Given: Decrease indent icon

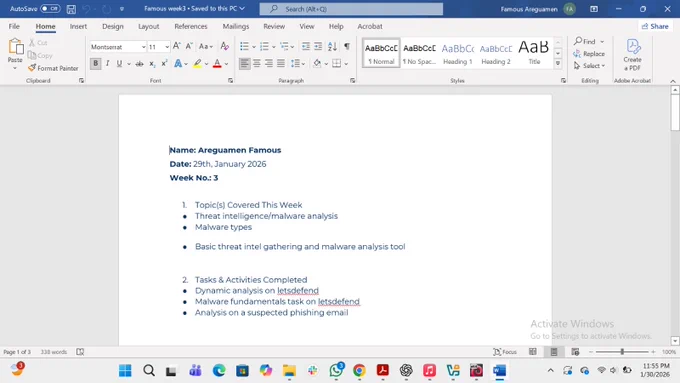Looking at the screenshot, I should point(306,46).
